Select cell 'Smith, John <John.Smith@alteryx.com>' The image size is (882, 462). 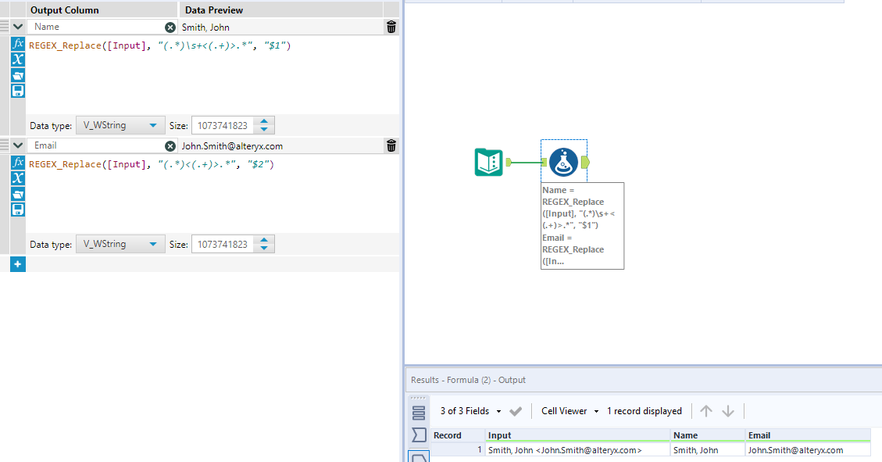click(578, 450)
